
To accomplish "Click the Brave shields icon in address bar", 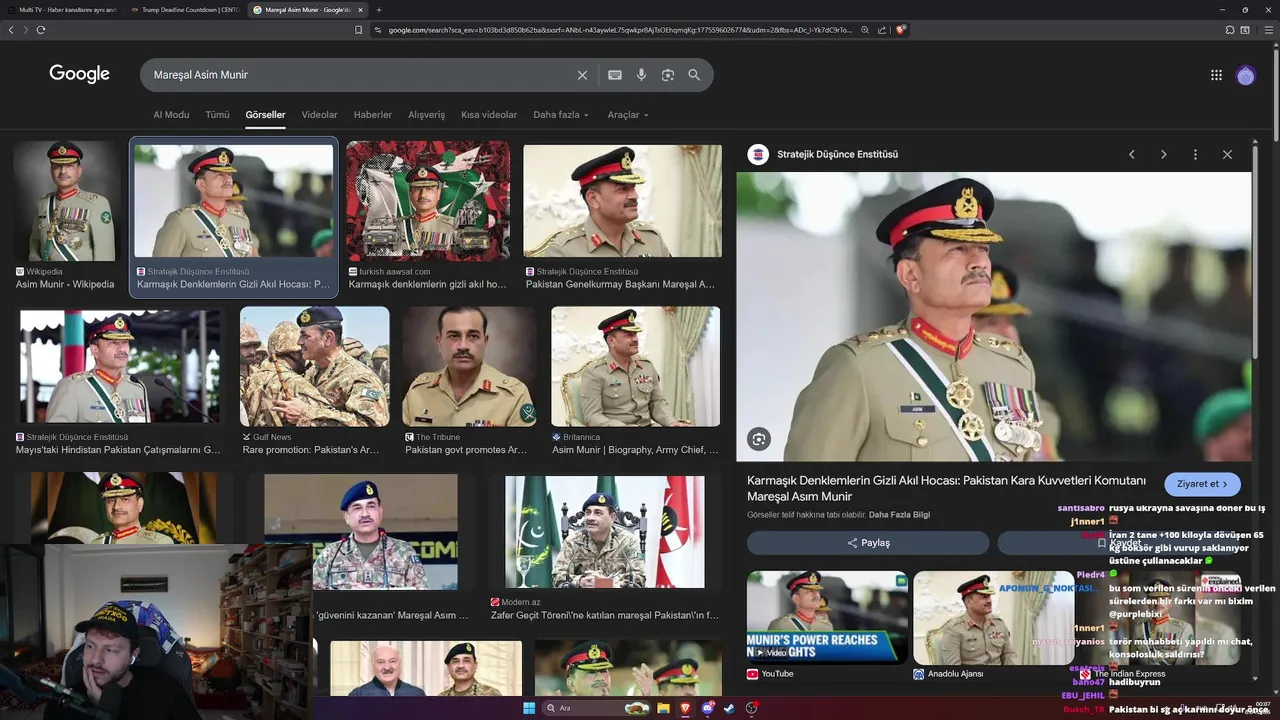I will [901, 30].
